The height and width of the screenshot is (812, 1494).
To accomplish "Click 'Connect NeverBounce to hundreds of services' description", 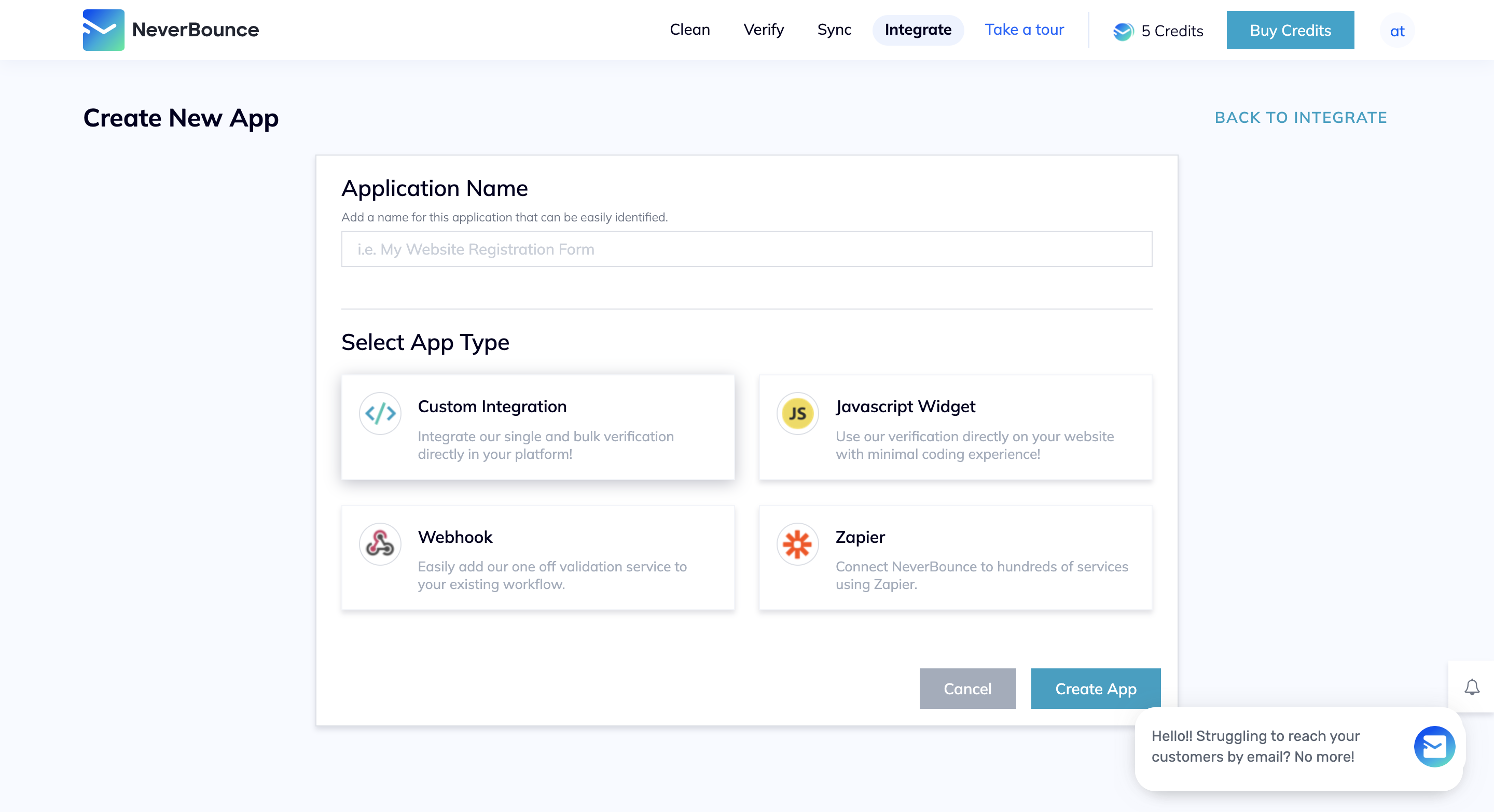I will click(x=981, y=575).
